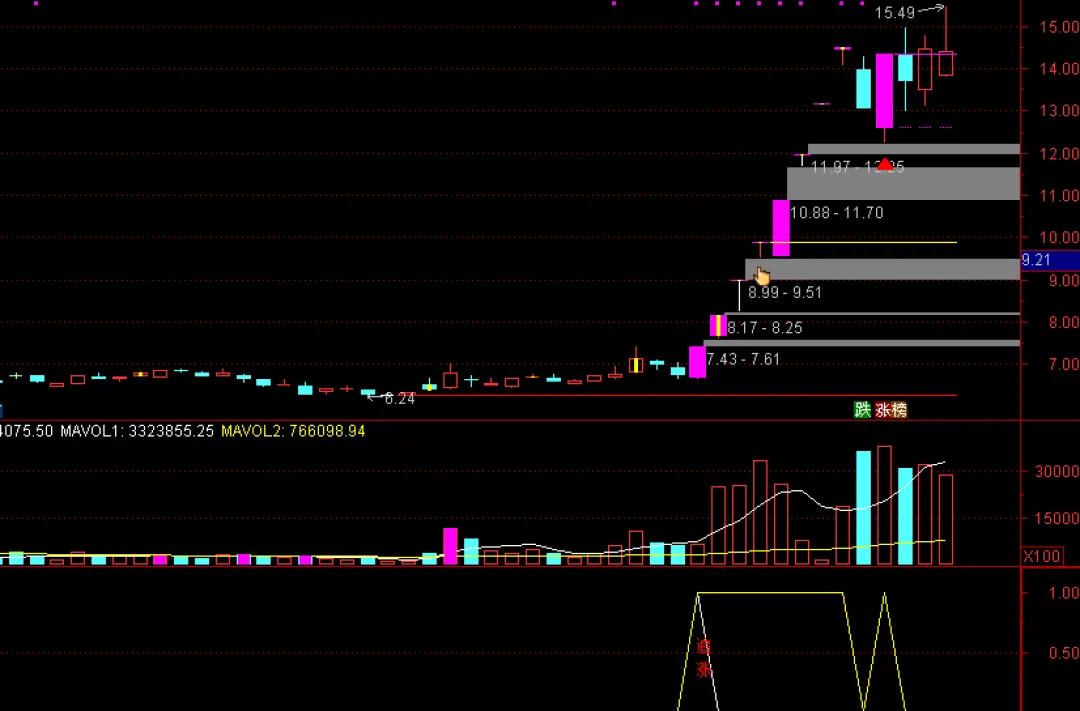
Task: Click the magenta volume bar in the middle
Action: pyautogui.click(x=450, y=546)
